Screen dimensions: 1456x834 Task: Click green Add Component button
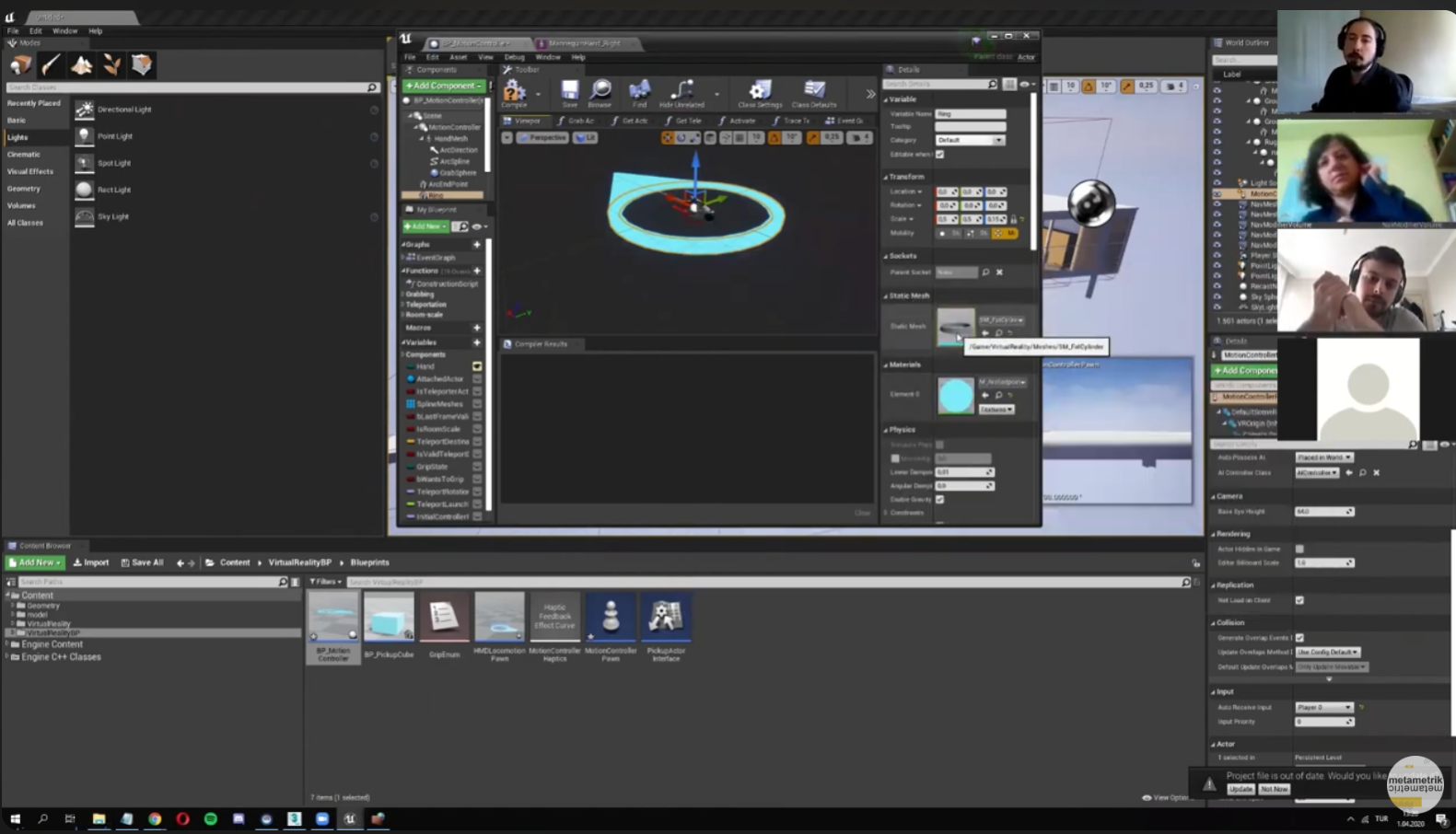(x=443, y=86)
